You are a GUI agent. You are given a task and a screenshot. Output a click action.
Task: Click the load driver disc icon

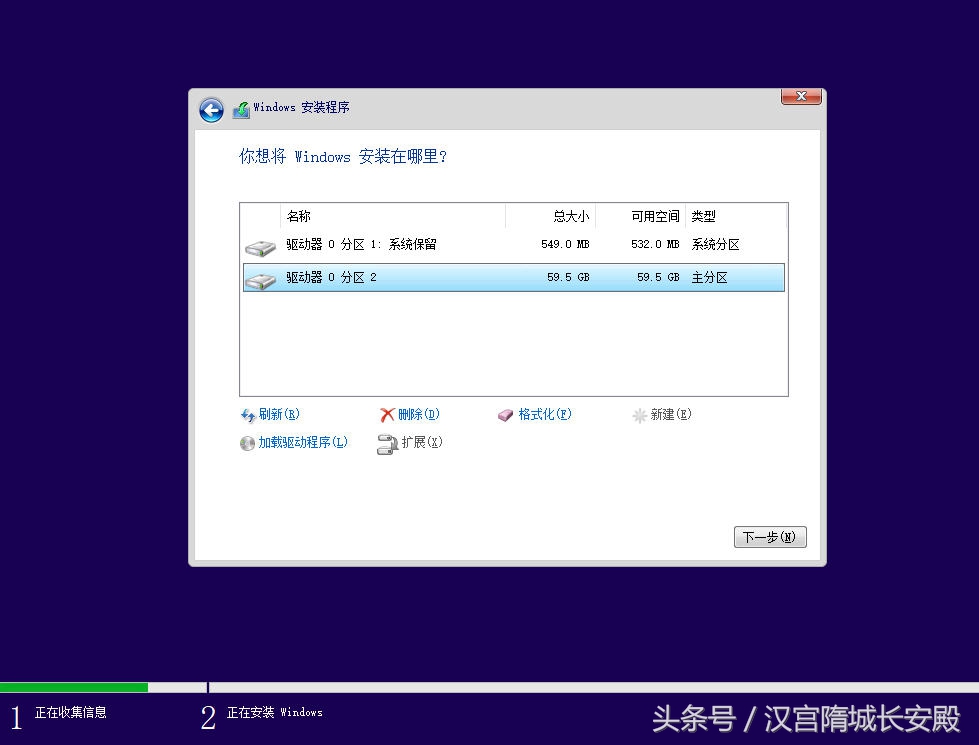click(x=247, y=443)
